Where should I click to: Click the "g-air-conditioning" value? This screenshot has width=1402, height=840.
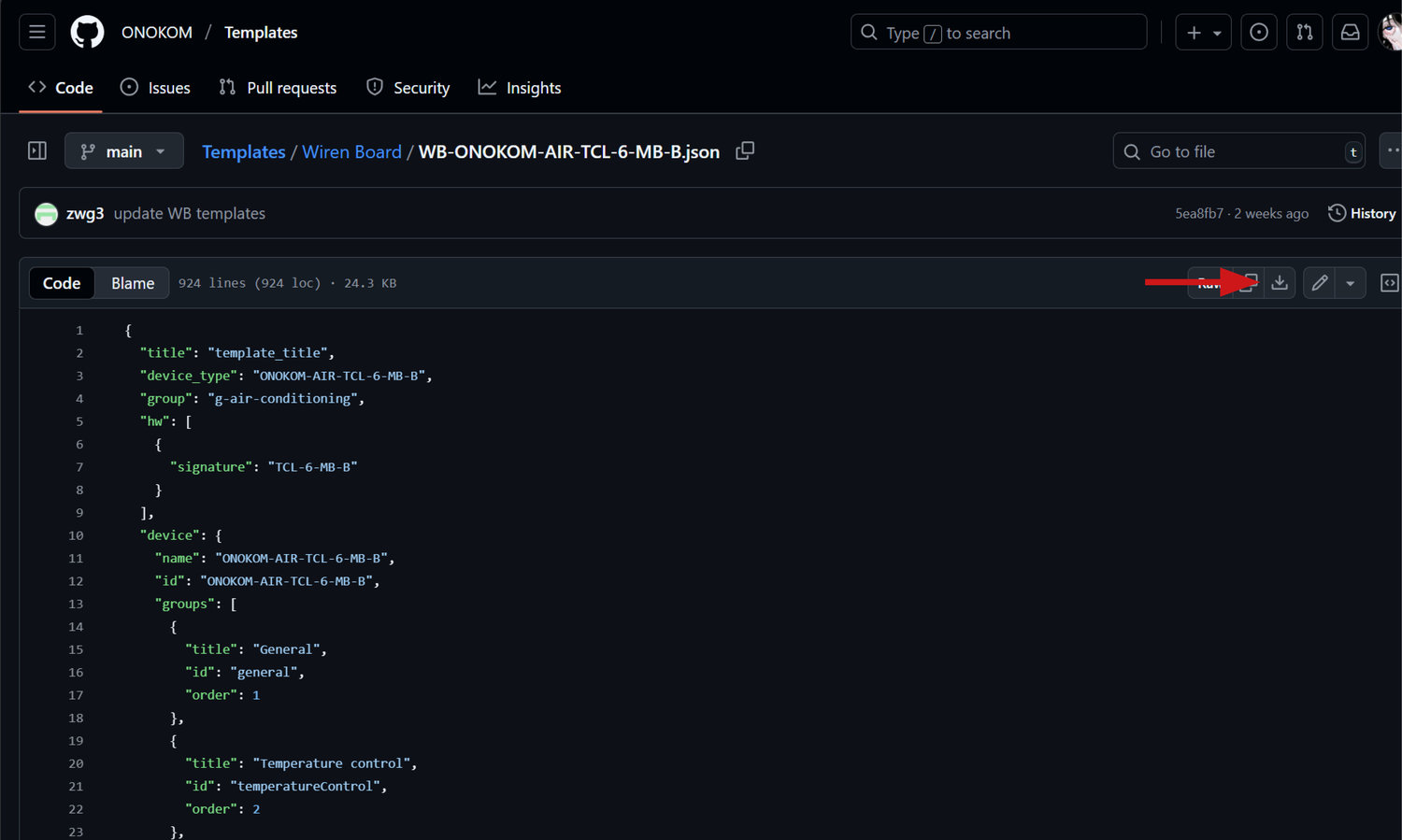pyautogui.click(x=282, y=399)
